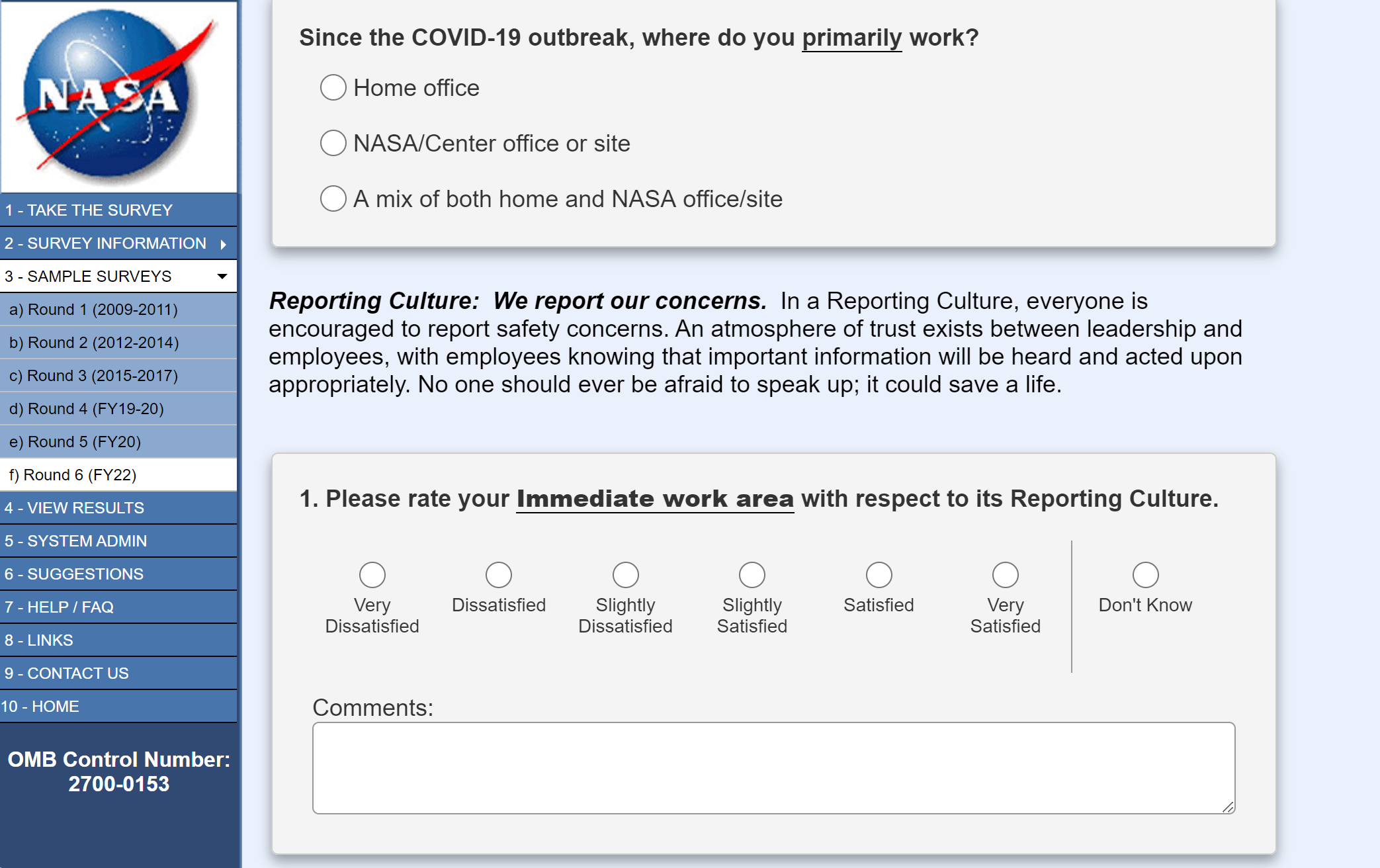Open the Help / FAQ page

coord(60,607)
